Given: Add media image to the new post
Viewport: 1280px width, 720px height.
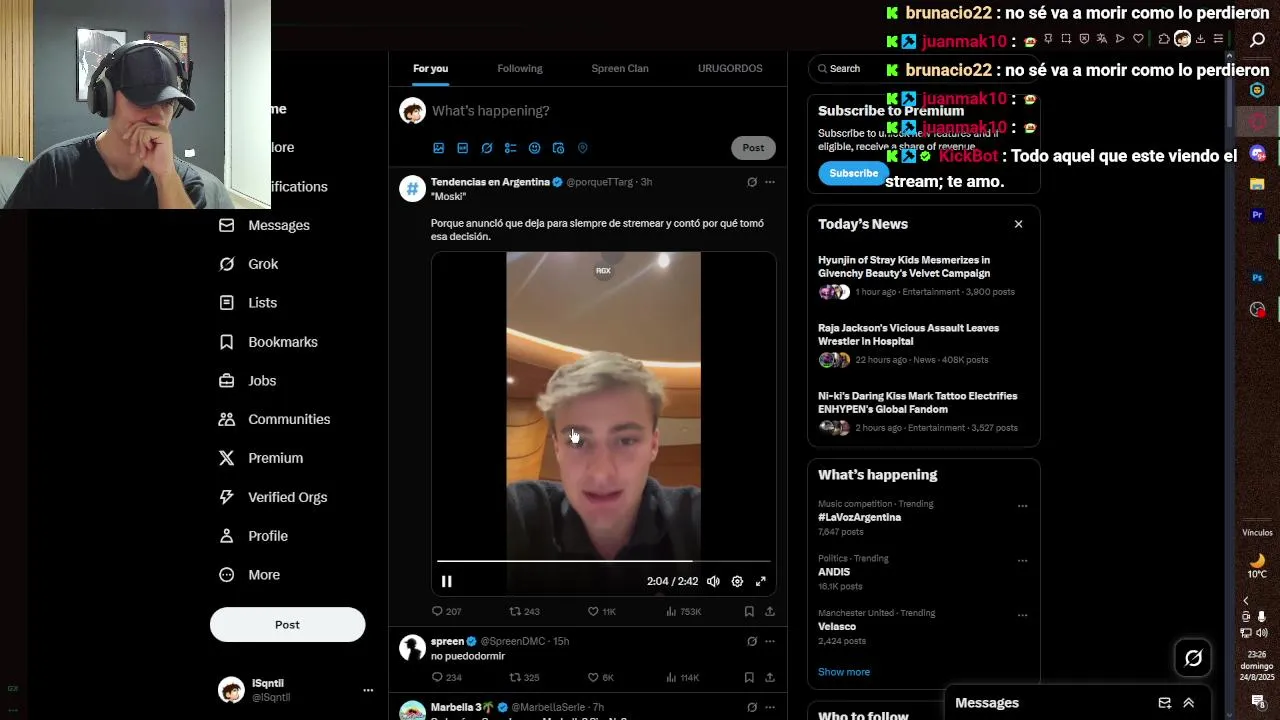Looking at the screenshot, I should (x=438, y=148).
